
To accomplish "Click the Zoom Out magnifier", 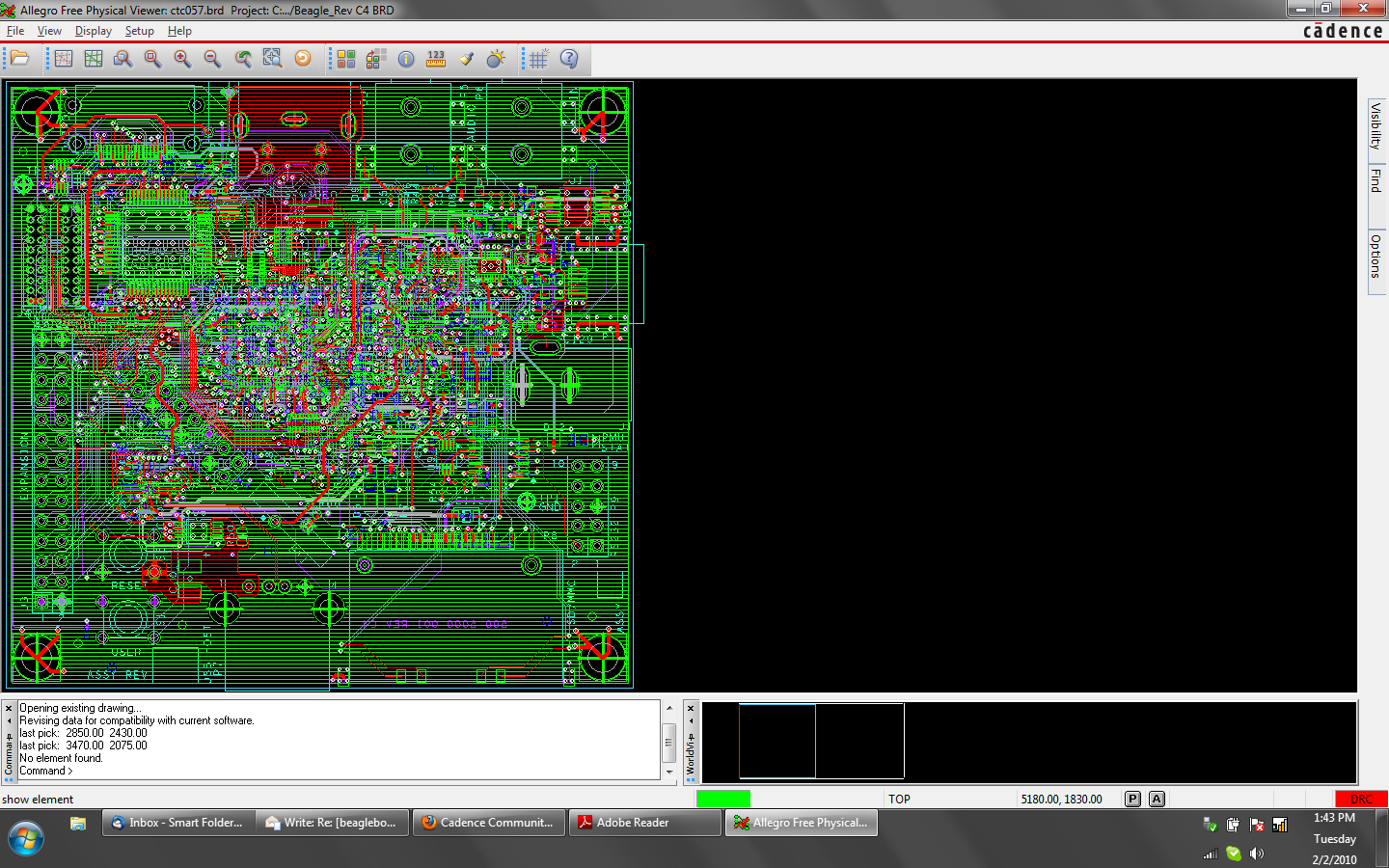I will coord(212,59).
